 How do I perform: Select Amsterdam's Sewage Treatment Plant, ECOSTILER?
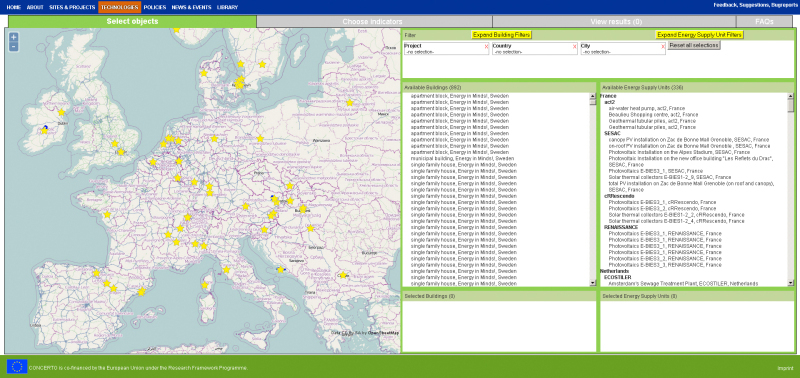pos(683,283)
